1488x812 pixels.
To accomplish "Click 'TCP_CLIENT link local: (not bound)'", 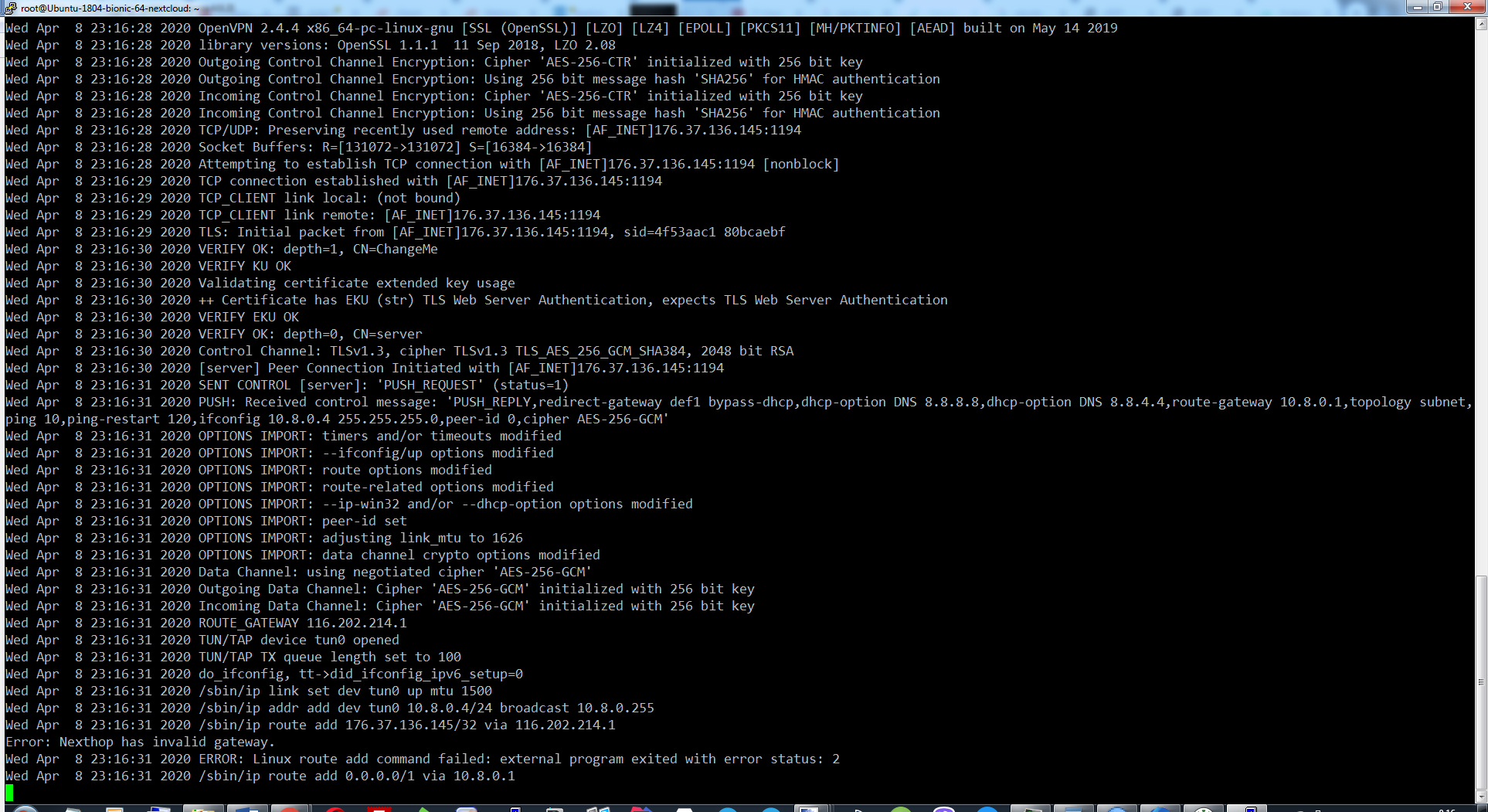I will pos(330,198).
